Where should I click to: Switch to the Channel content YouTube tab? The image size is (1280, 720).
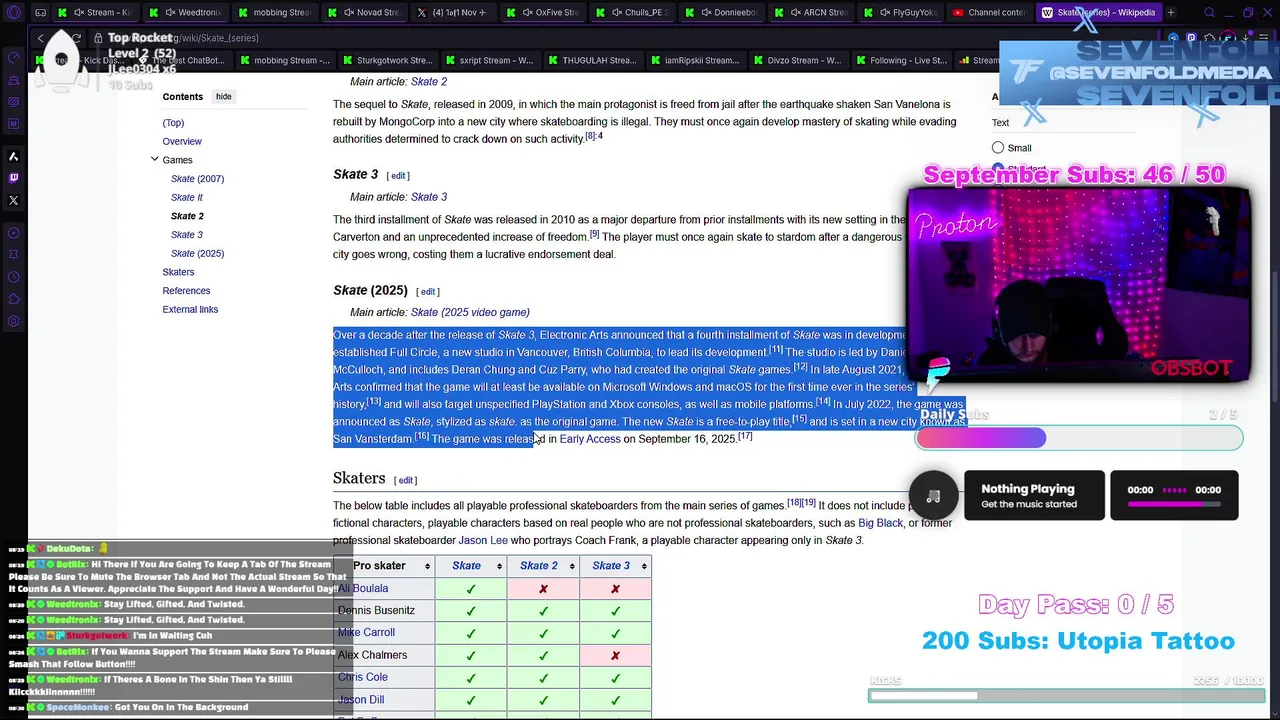pos(988,13)
